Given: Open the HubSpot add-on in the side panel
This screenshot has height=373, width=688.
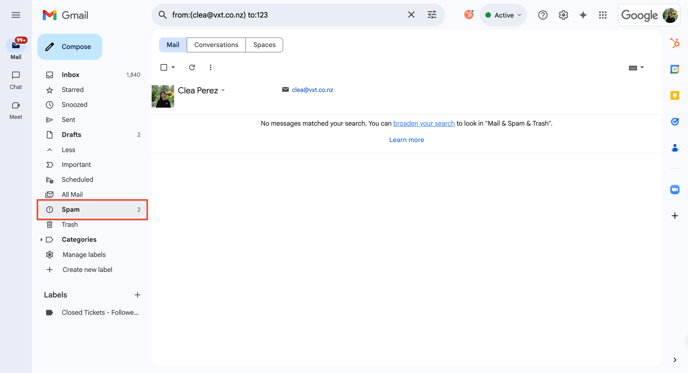Looking at the screenshot, I should click(x=675, y=43).
